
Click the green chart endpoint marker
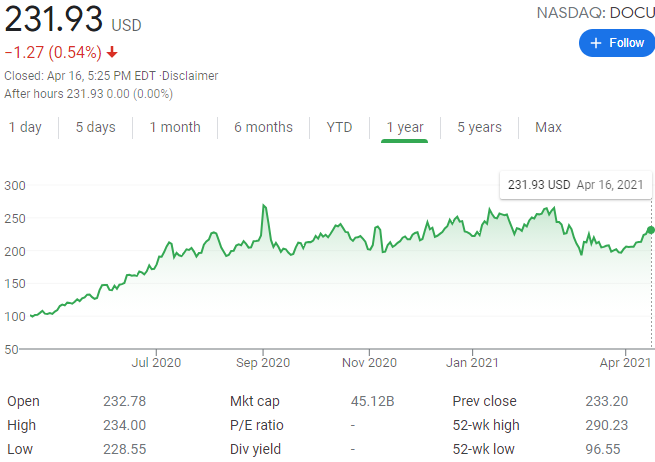click(651, 230)
